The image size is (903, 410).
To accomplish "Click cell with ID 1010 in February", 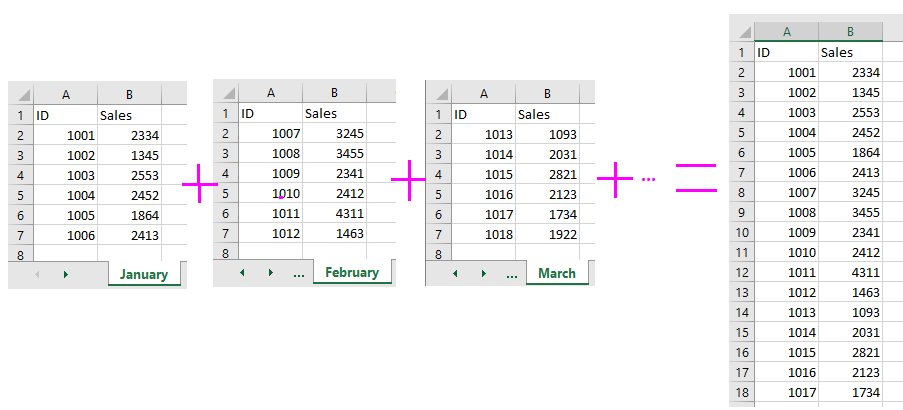I will click(x=271, y=193).
